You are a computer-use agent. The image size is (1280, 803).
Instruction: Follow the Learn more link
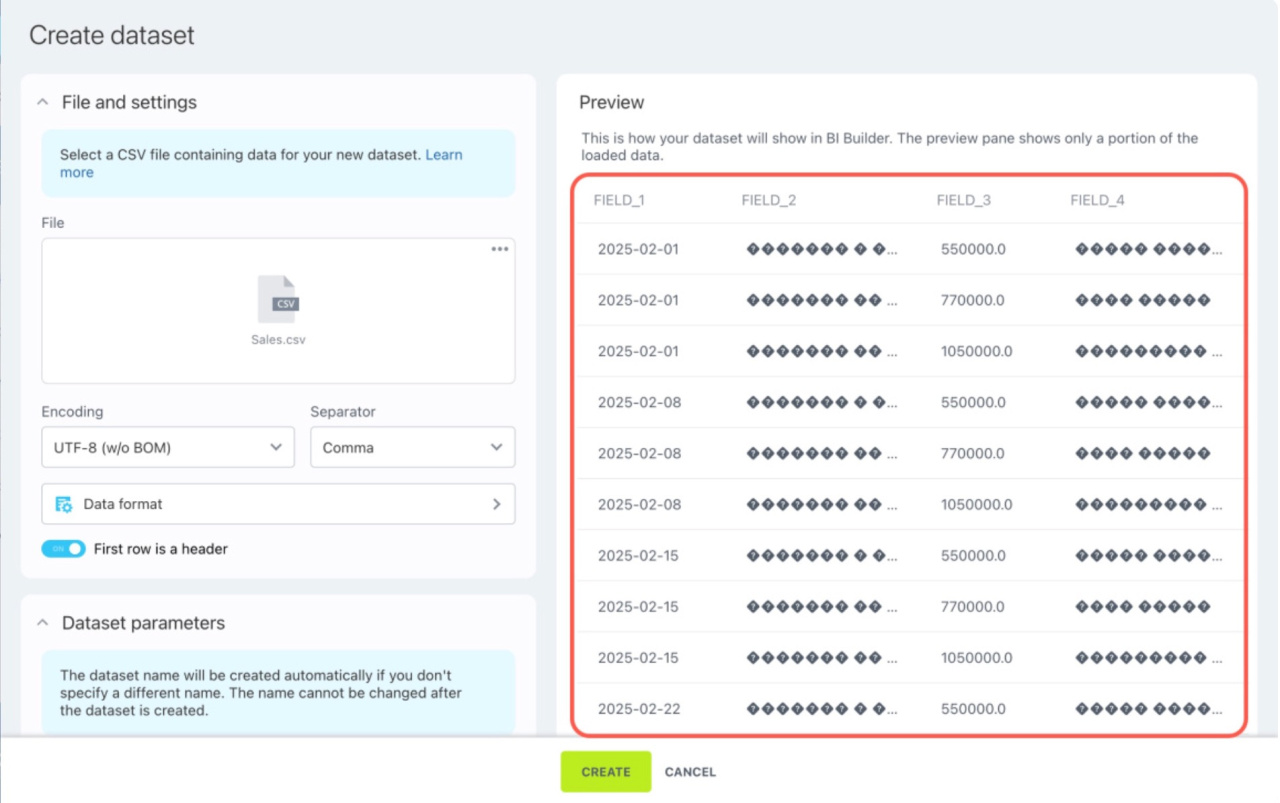[x=443, y=155]
